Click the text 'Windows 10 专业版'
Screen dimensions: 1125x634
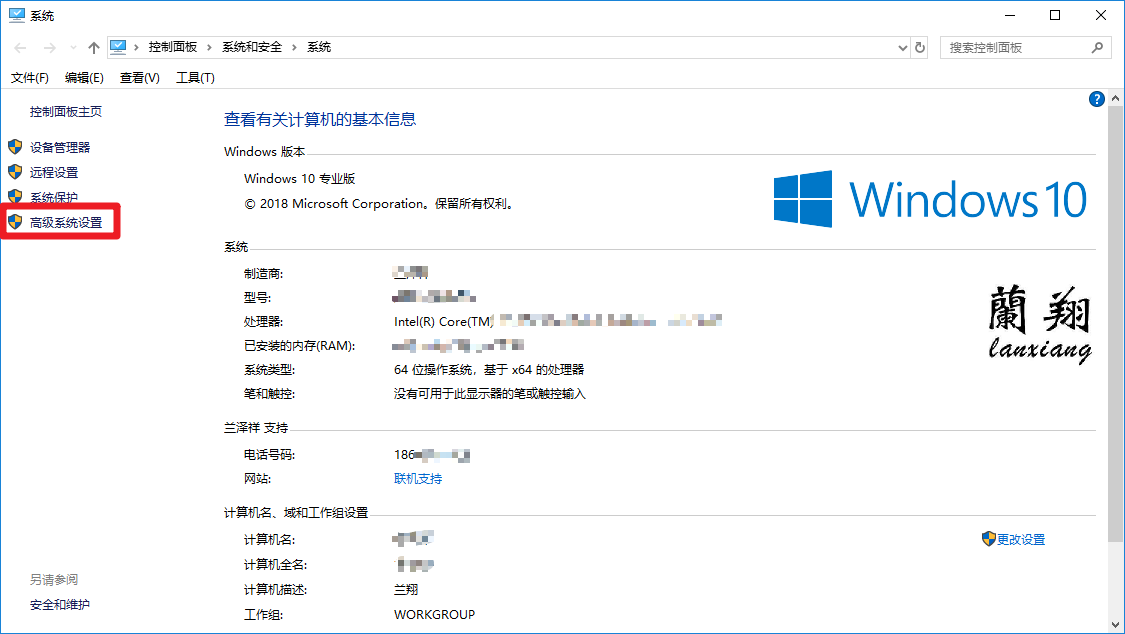pyautogui.click(x=300, y=179)
